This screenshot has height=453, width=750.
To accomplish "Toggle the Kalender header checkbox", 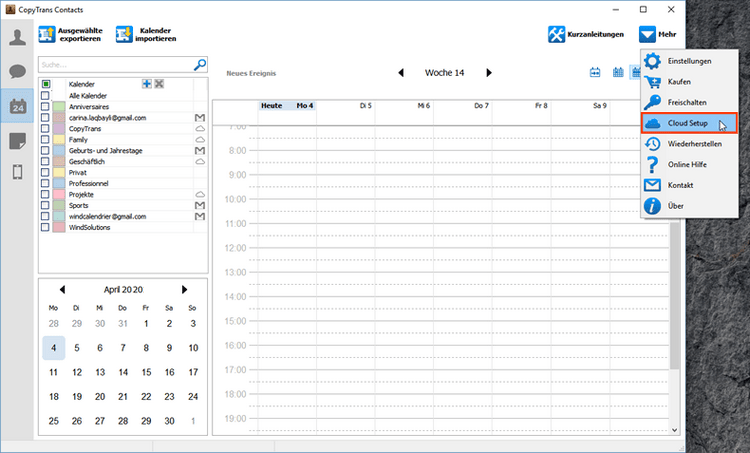I will coord(46,84).
